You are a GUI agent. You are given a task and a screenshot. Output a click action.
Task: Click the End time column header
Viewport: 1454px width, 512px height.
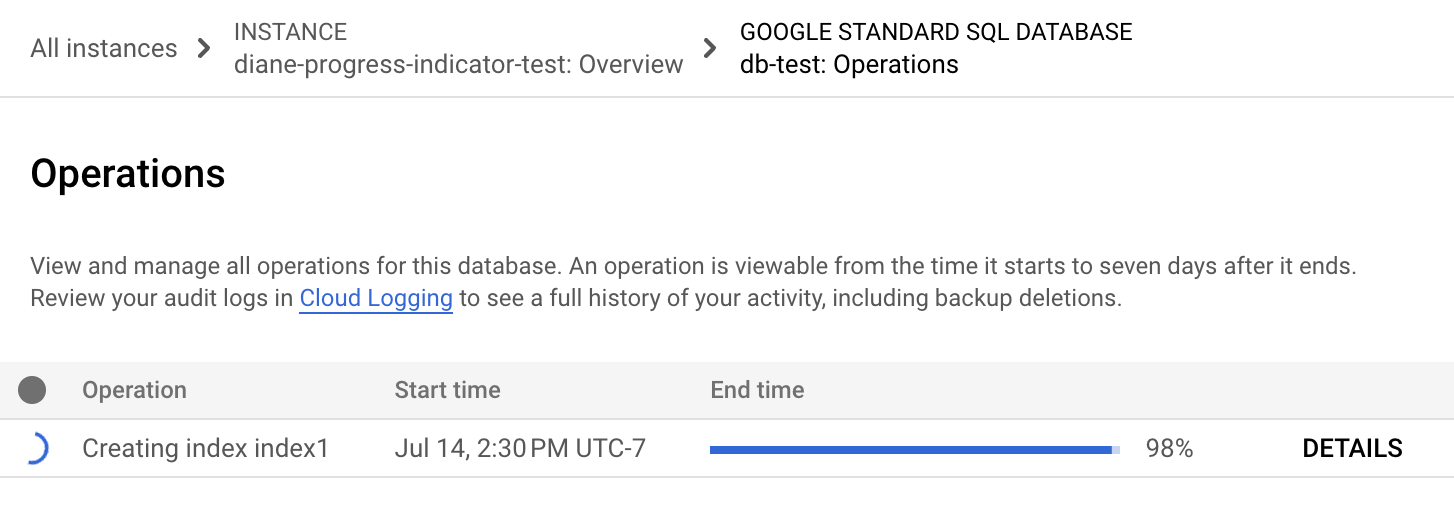[757, 390]
